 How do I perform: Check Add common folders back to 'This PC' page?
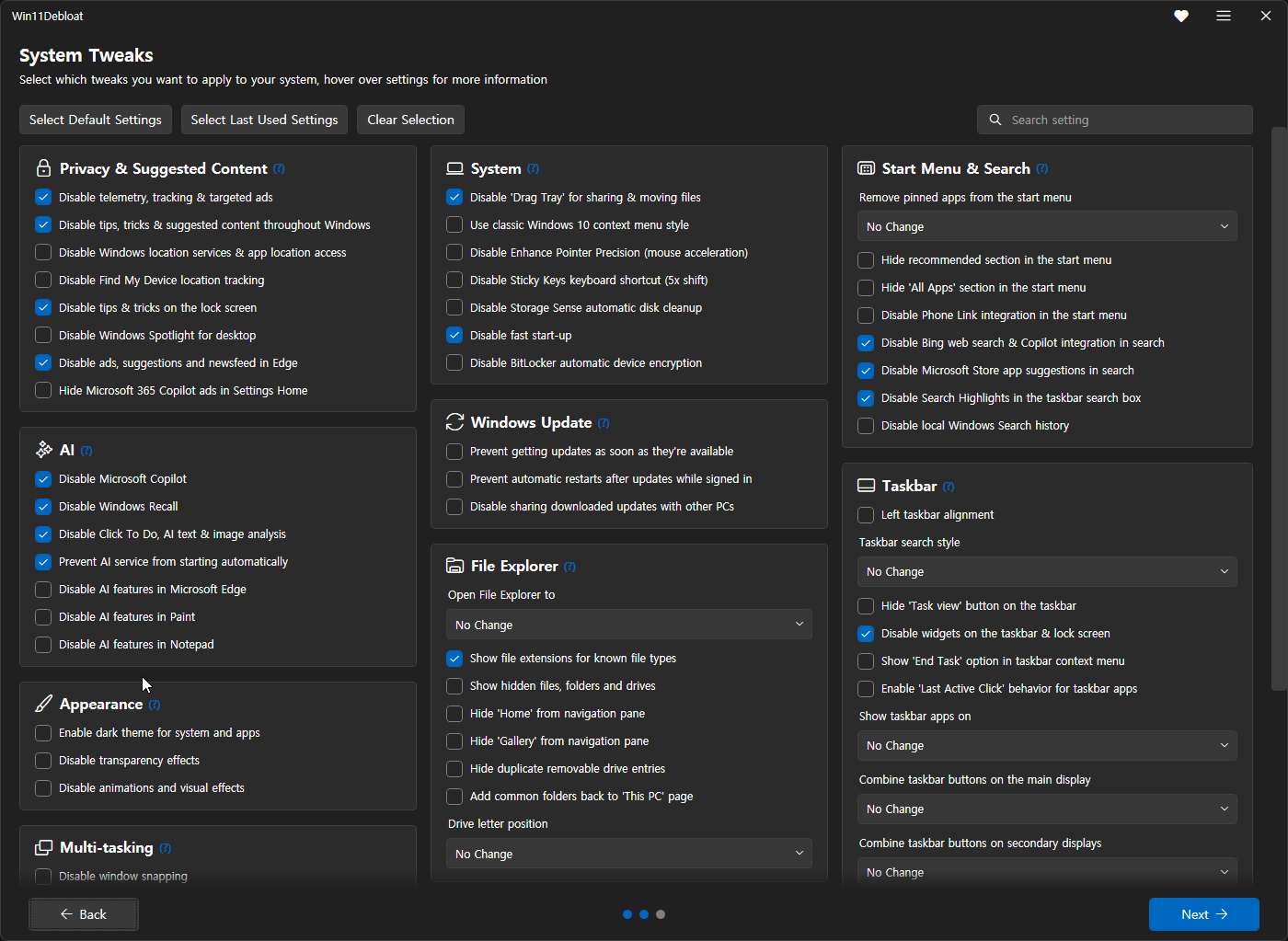(x=454, y=796)
